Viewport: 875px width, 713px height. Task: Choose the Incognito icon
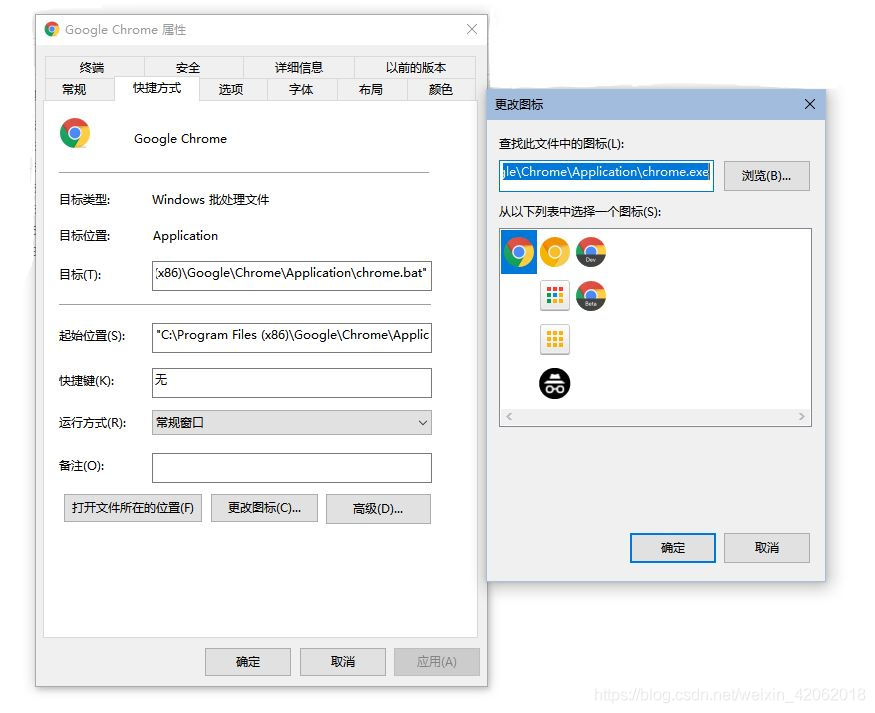pyautogui.click(x=555, y=383)
